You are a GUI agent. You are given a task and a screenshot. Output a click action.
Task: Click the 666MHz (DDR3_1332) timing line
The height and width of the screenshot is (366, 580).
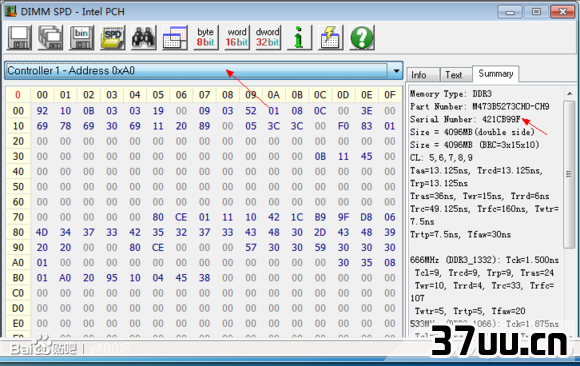(484, 260)
